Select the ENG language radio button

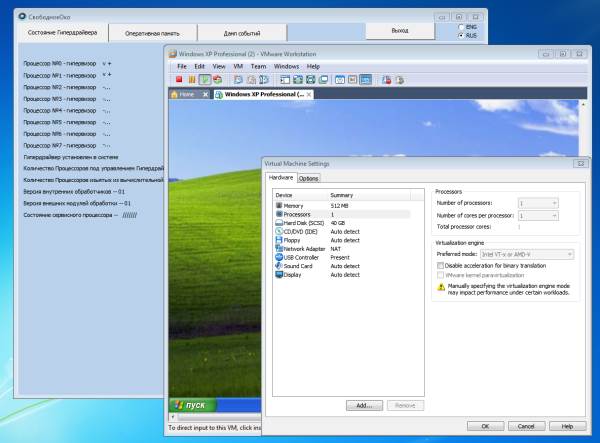click(461, 27)
